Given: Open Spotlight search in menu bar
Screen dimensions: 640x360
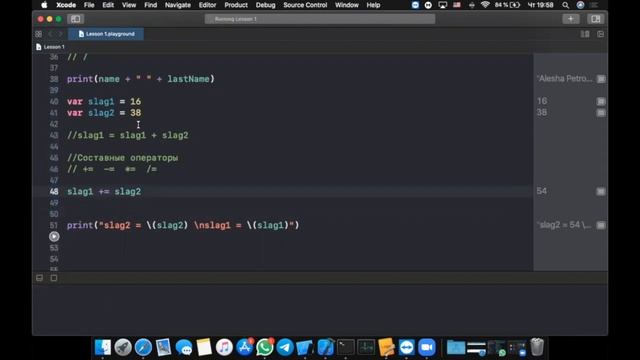Looking at the screenshot, I should pyautogui.click(x=565, y=5).
